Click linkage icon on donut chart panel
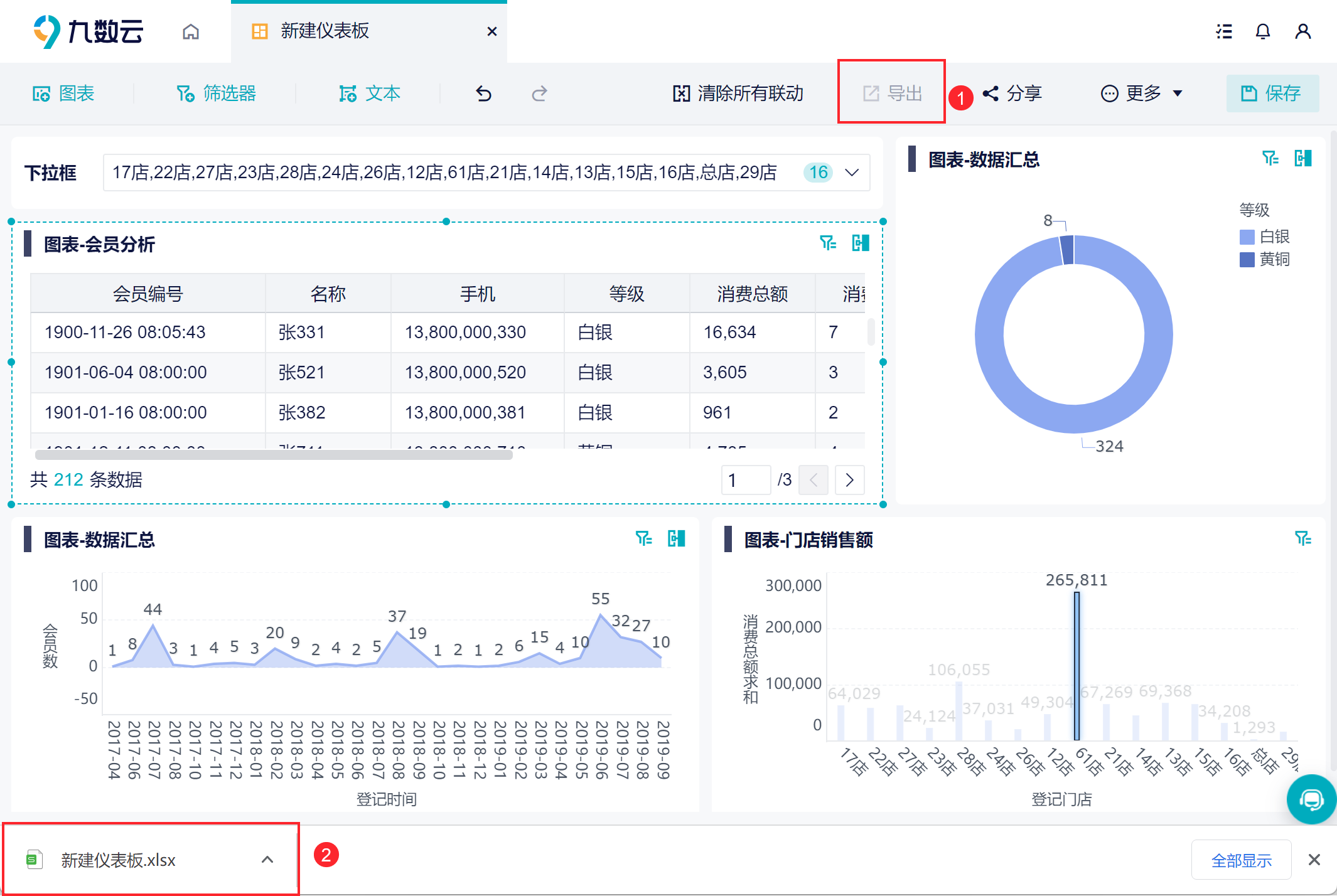Image resolution: width=1337 pixels, height=896 pixels. click(1303, 158)
